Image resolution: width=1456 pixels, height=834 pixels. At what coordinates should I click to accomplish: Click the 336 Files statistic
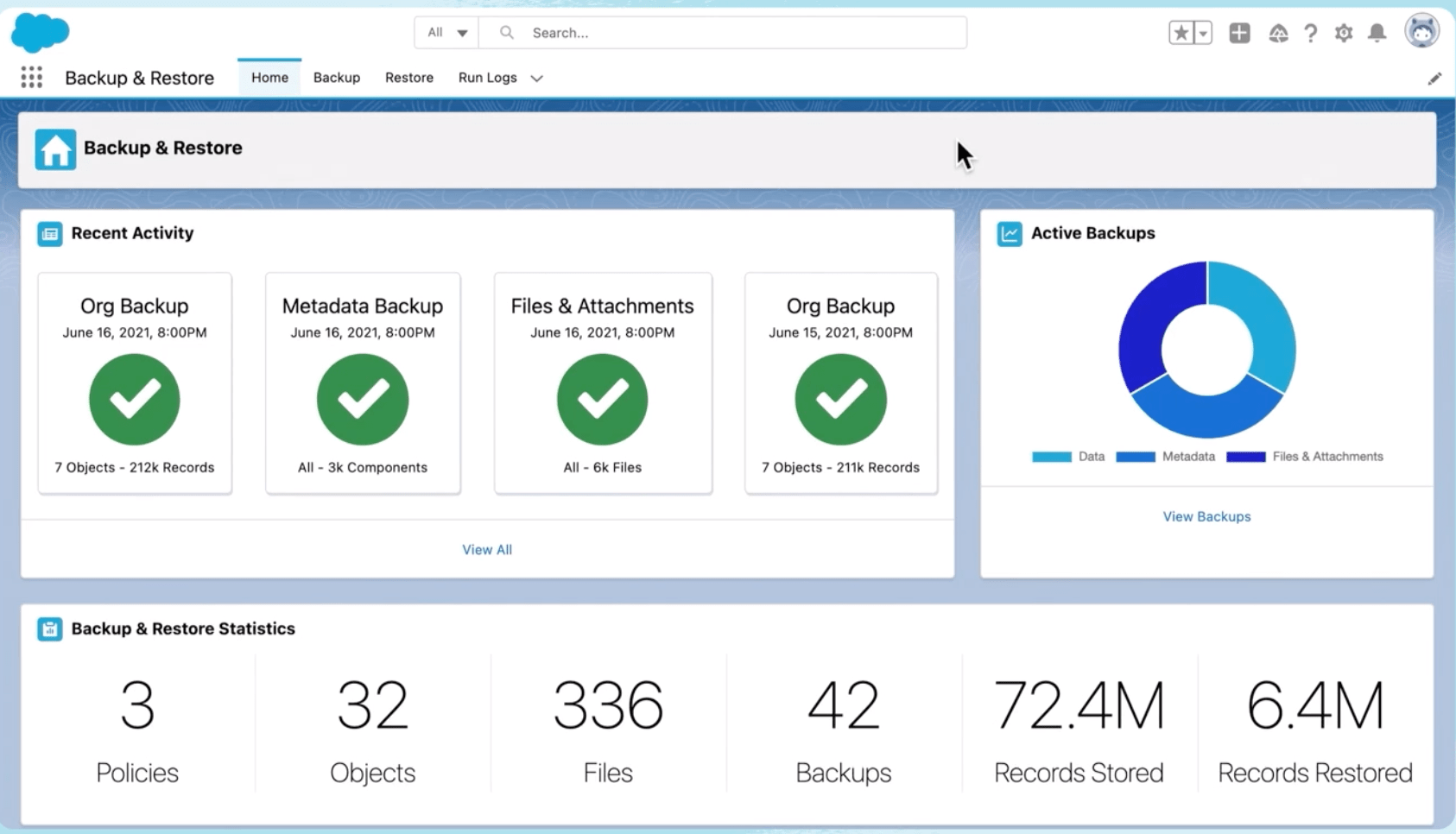click(x=608, y=730)
